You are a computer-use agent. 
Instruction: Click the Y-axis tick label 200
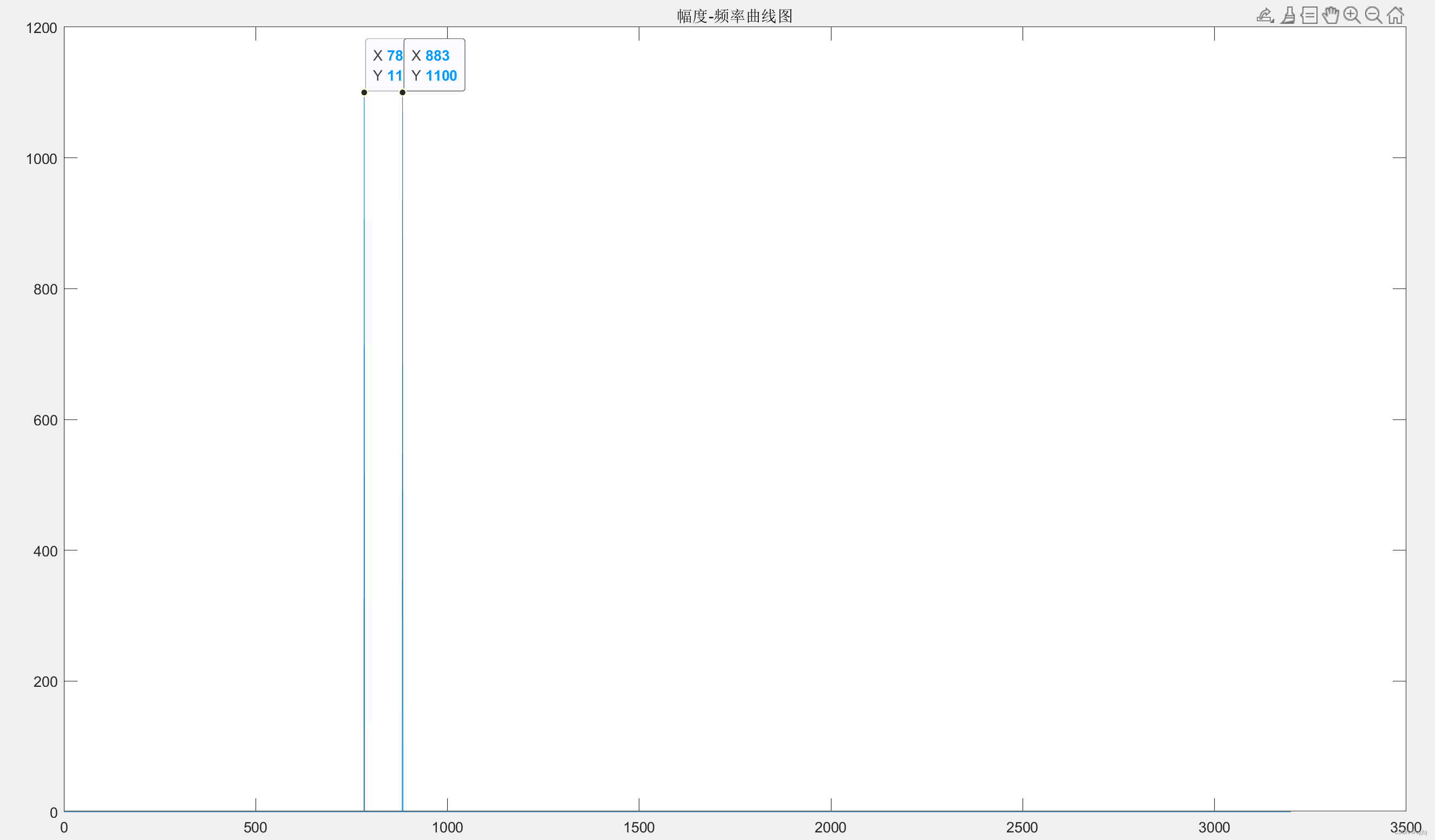45,681
